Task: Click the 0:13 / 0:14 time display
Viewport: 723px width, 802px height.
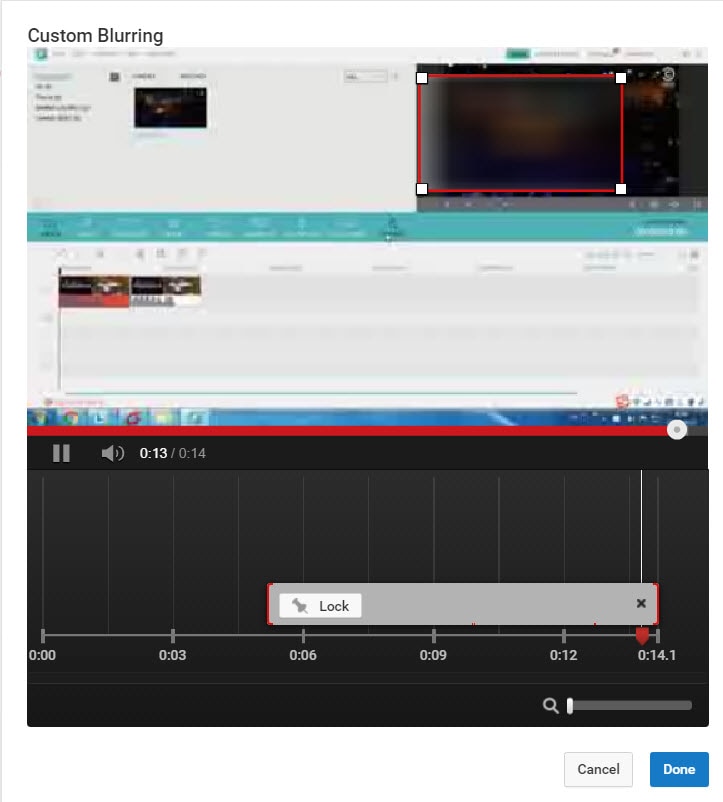Action: 173,453
